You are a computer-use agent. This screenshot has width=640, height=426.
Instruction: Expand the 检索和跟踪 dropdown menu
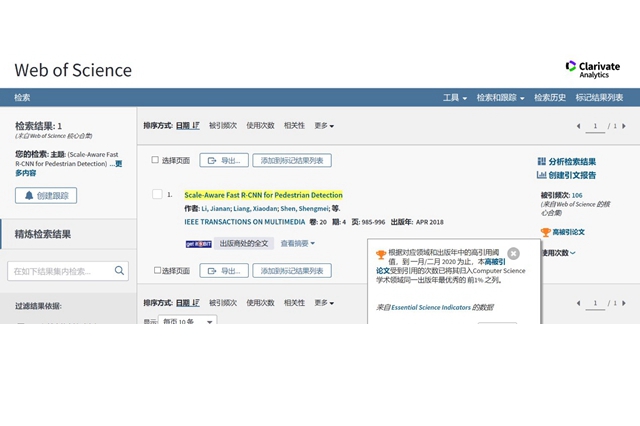point(500,98)
